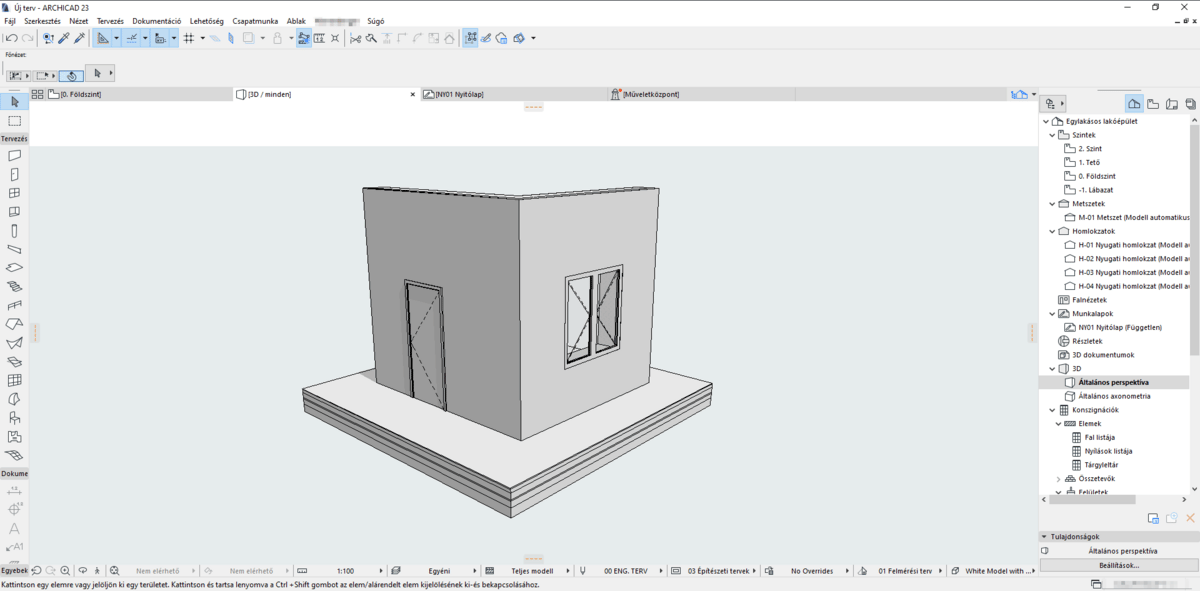Pick the Roof tool in the Tervezés palette
The width and height of the screenshot is (1200, 591).
coord(14,286)
